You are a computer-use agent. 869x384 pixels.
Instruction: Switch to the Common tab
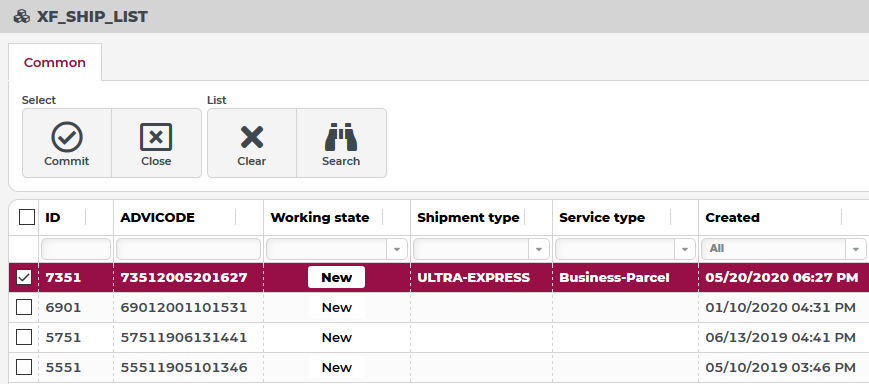pyautogui.click(x=55, y=63)
